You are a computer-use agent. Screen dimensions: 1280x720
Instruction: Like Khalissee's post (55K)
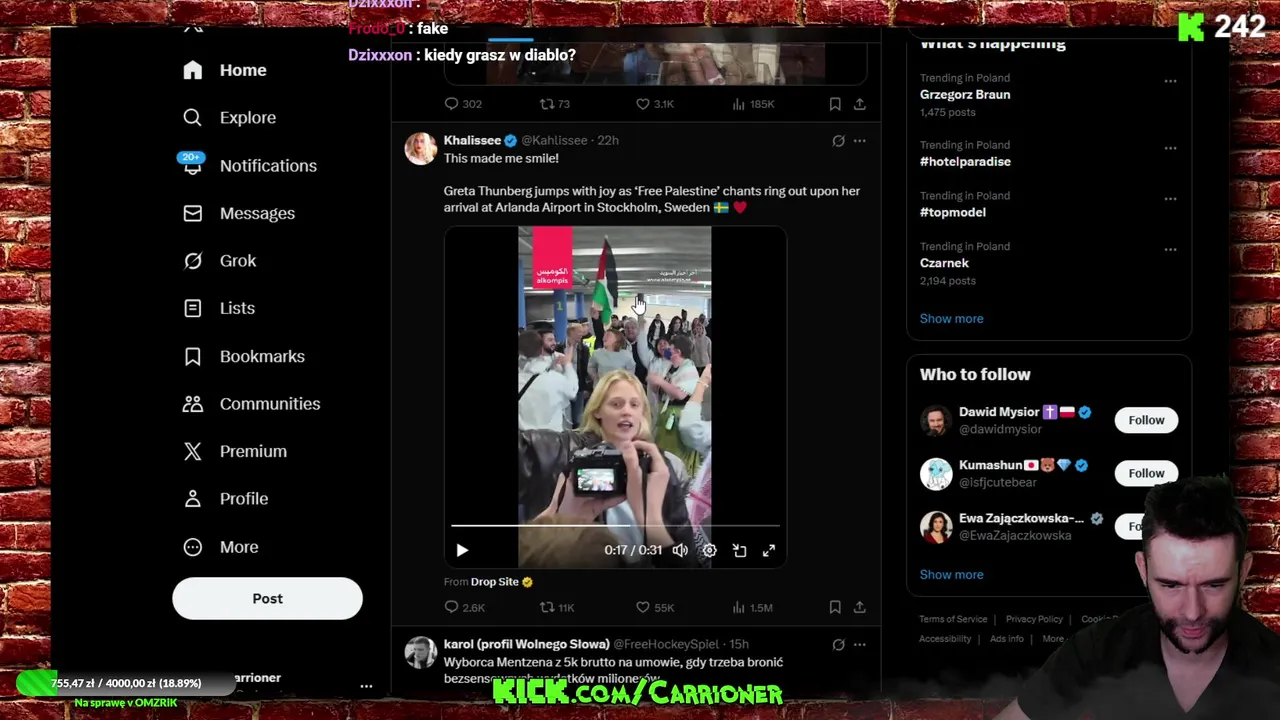point(655,607)
